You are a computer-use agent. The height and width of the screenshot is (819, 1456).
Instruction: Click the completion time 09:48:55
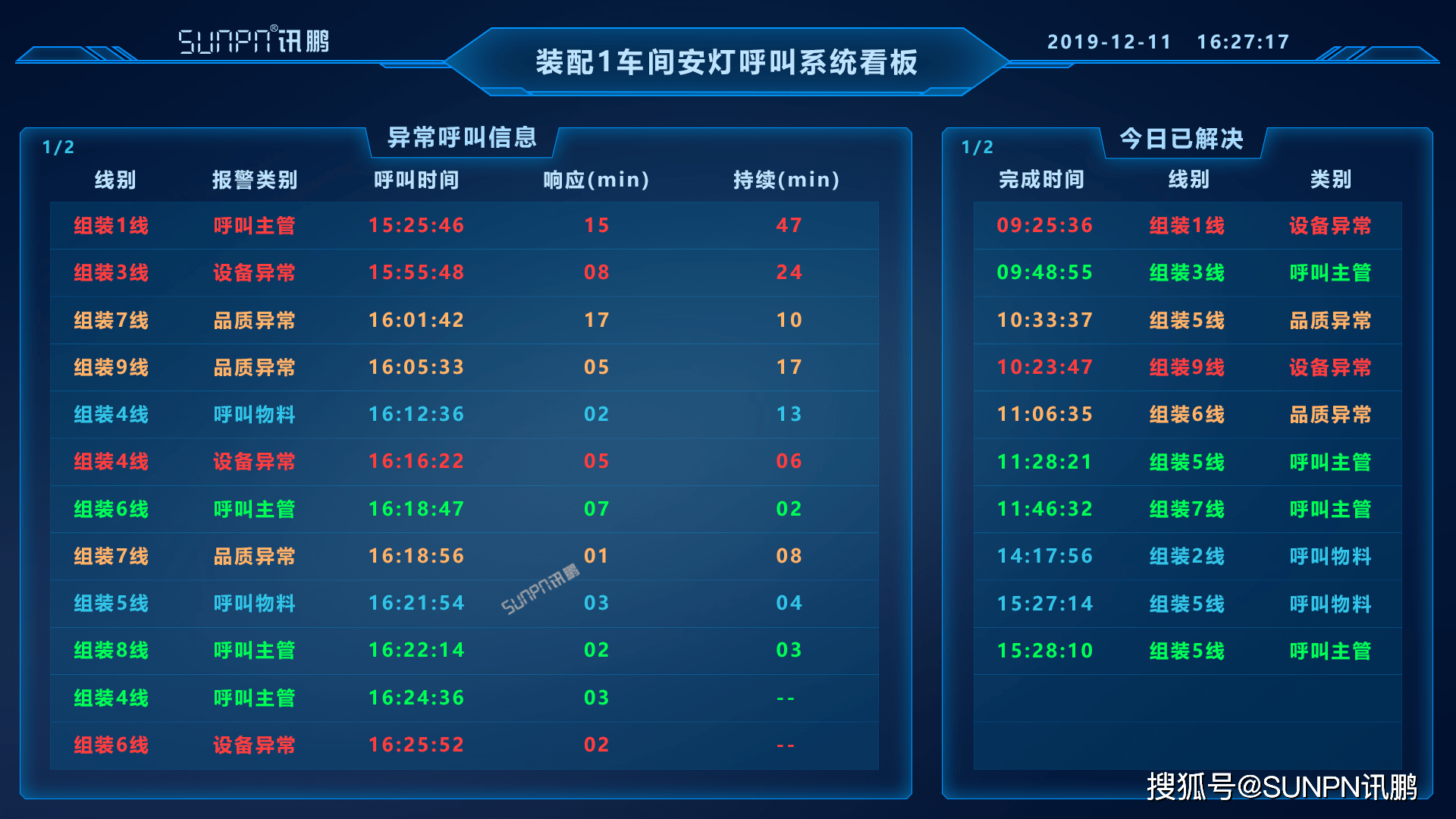click(x=1045, y=272)
